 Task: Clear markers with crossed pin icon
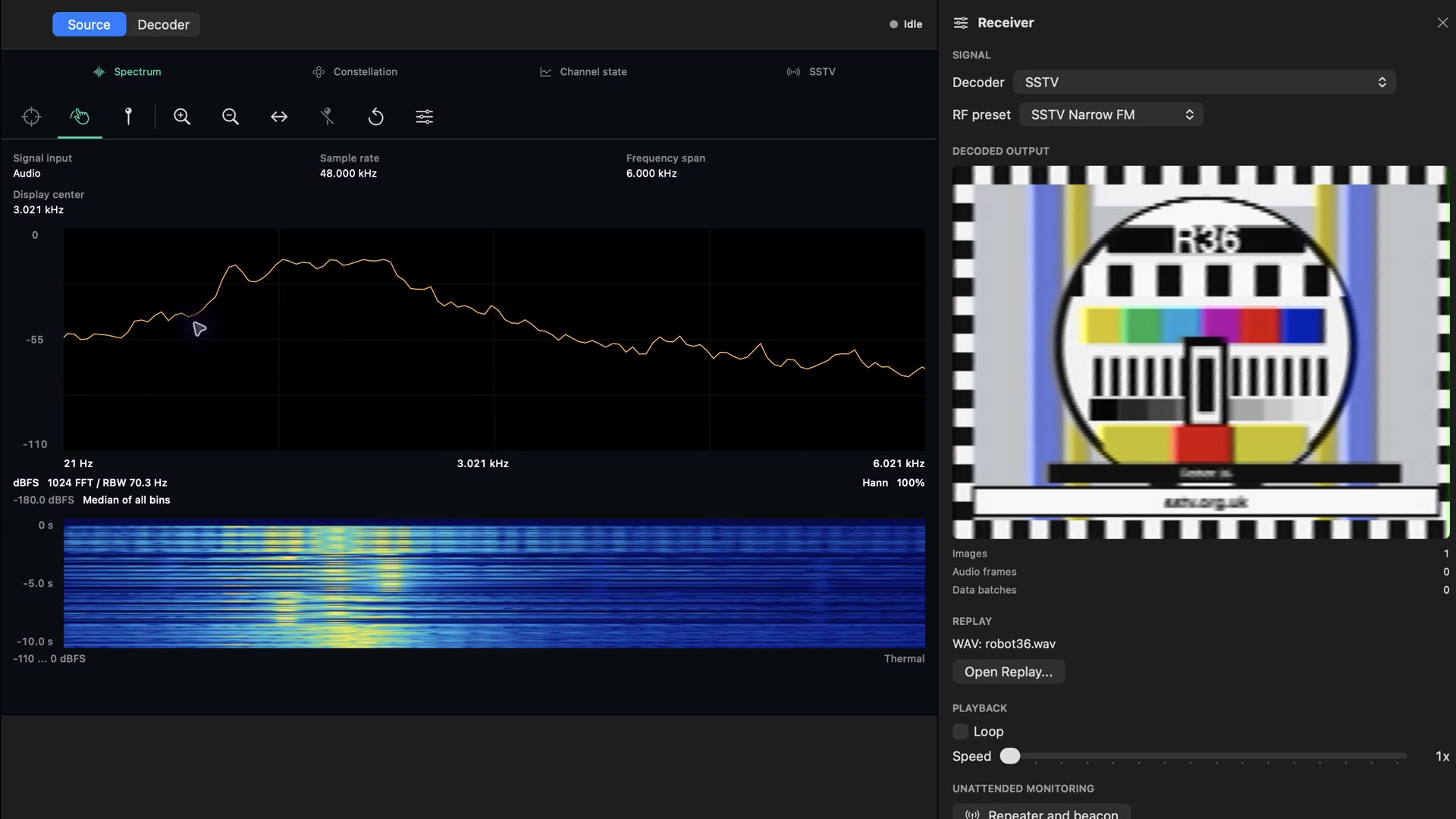point(327,117)
